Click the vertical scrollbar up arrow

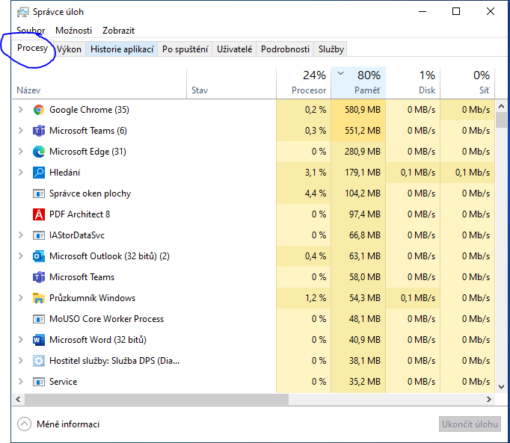[x=501, y=106]
